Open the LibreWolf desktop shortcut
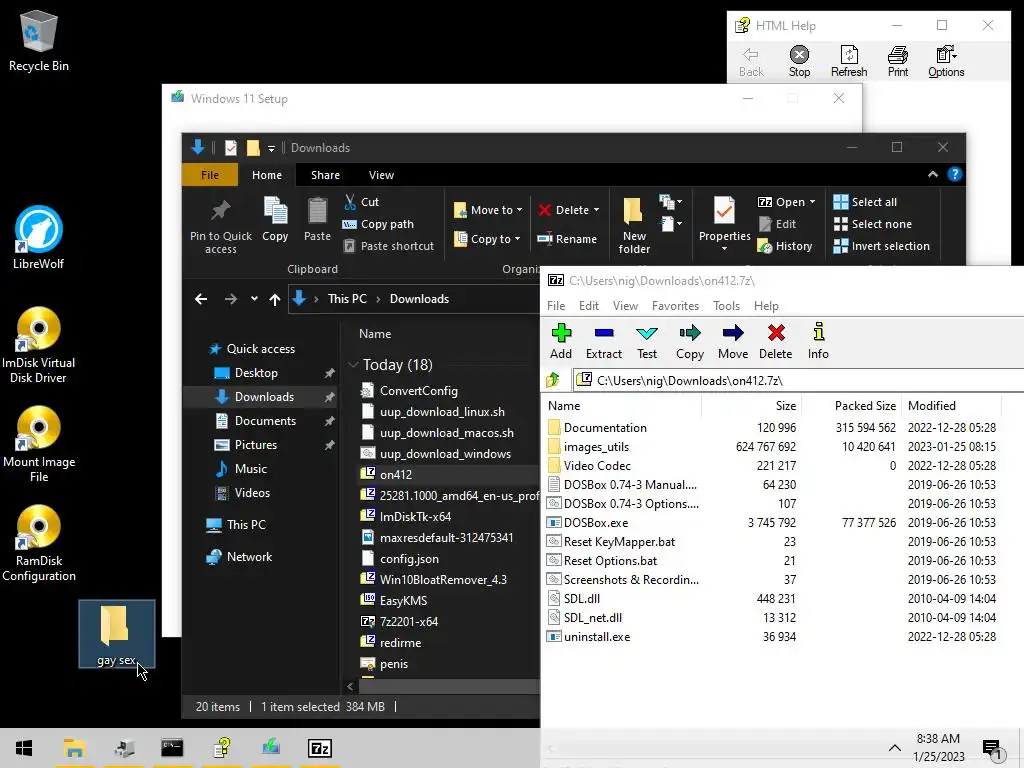The height and width of the screenshot is (768, 1024). 39,238
